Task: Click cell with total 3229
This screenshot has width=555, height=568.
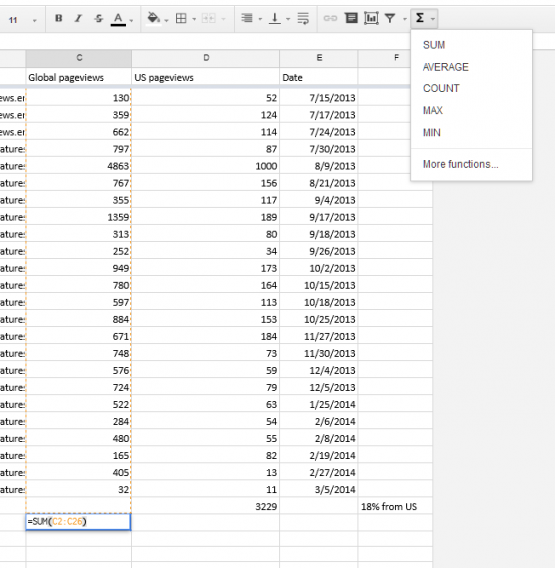Action: tap(206, 506)
